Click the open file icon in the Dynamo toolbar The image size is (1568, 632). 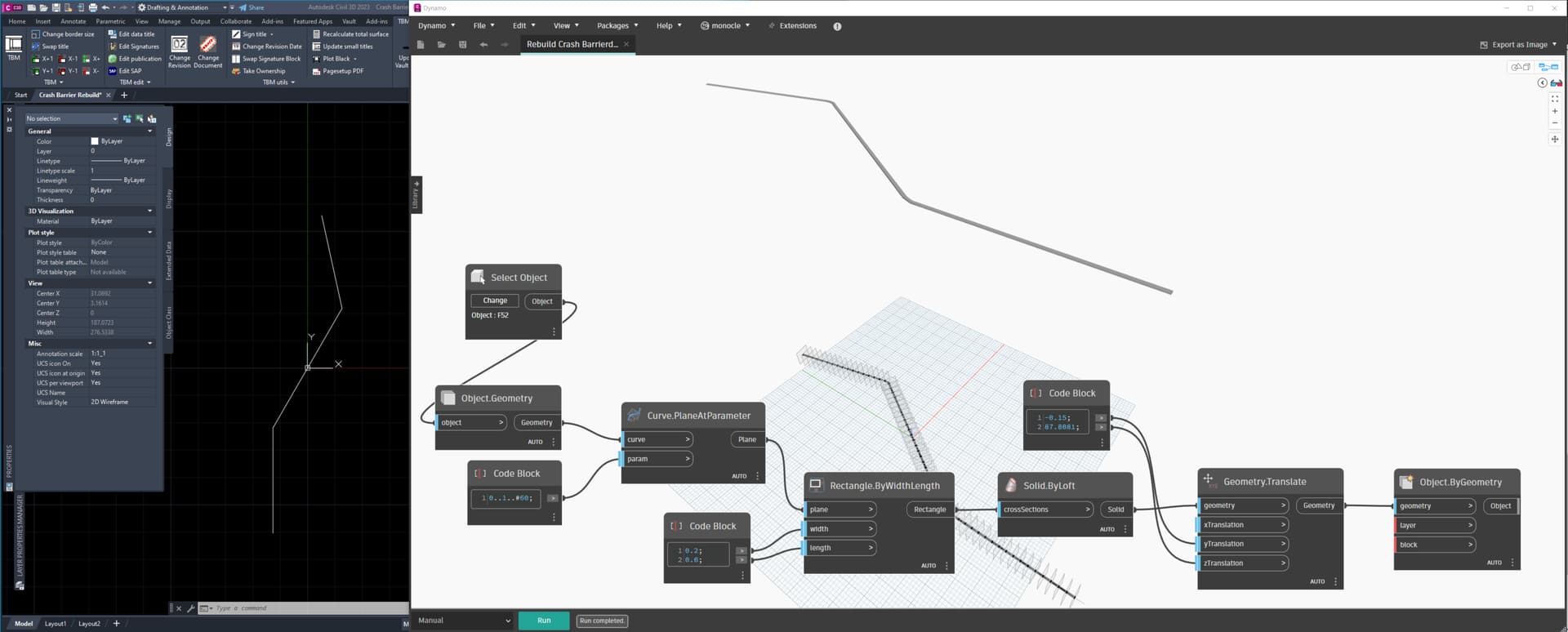[x=442, y=44]
